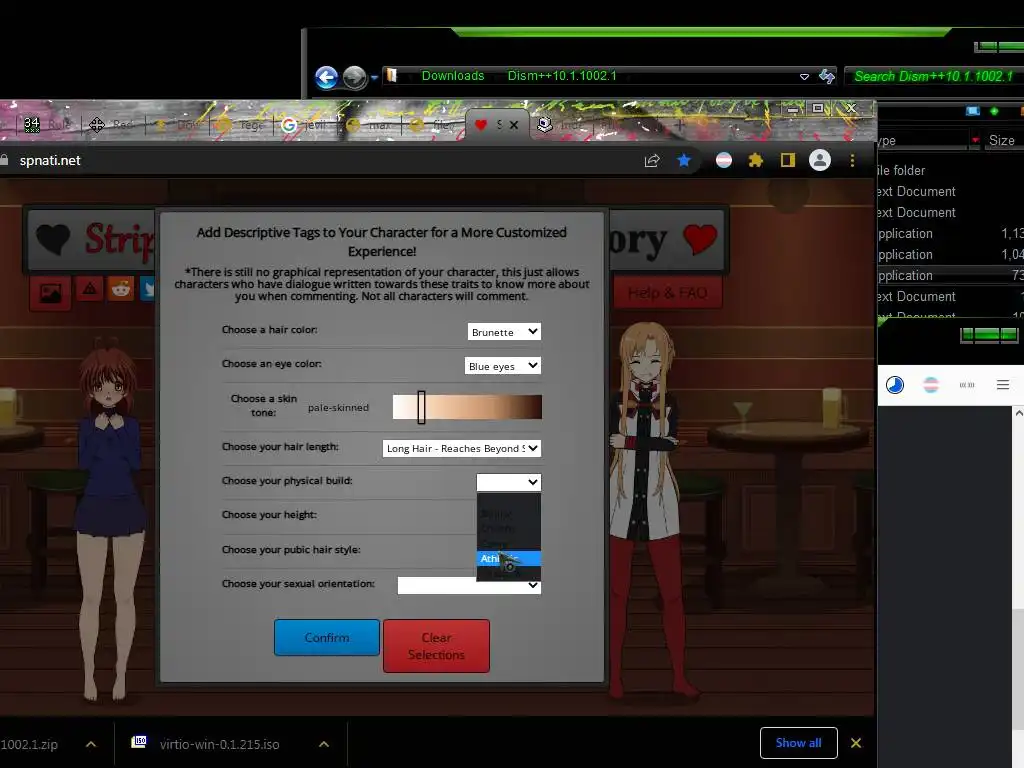Toggle the browser side panel icon
The width and height of the screenshot is (1024, 768).
[x=788, y=160]
